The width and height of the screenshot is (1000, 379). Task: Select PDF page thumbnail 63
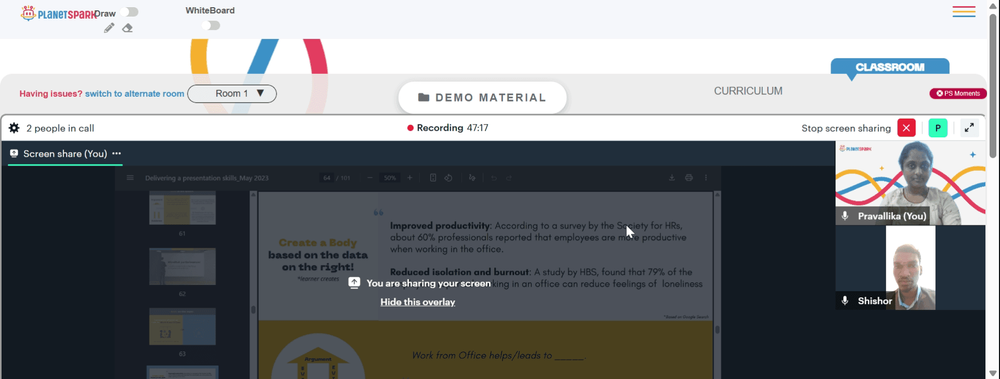click(182, 327)
